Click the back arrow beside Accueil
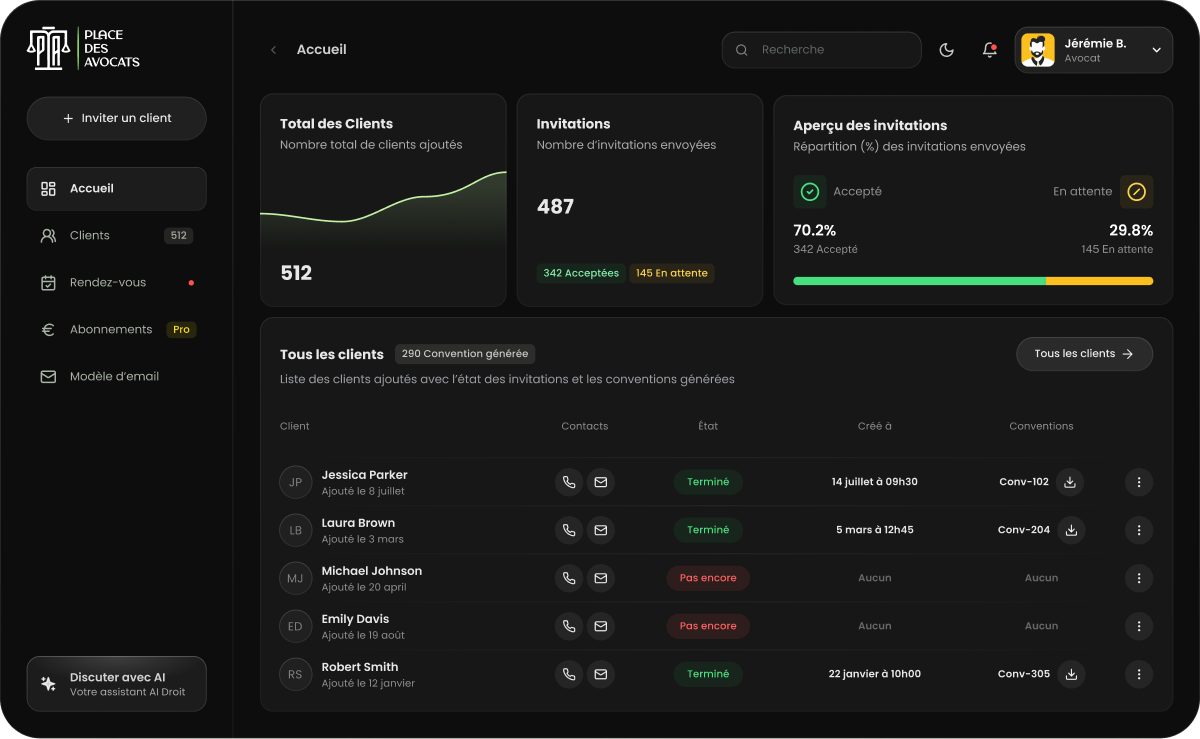 (x=273, y=50)
